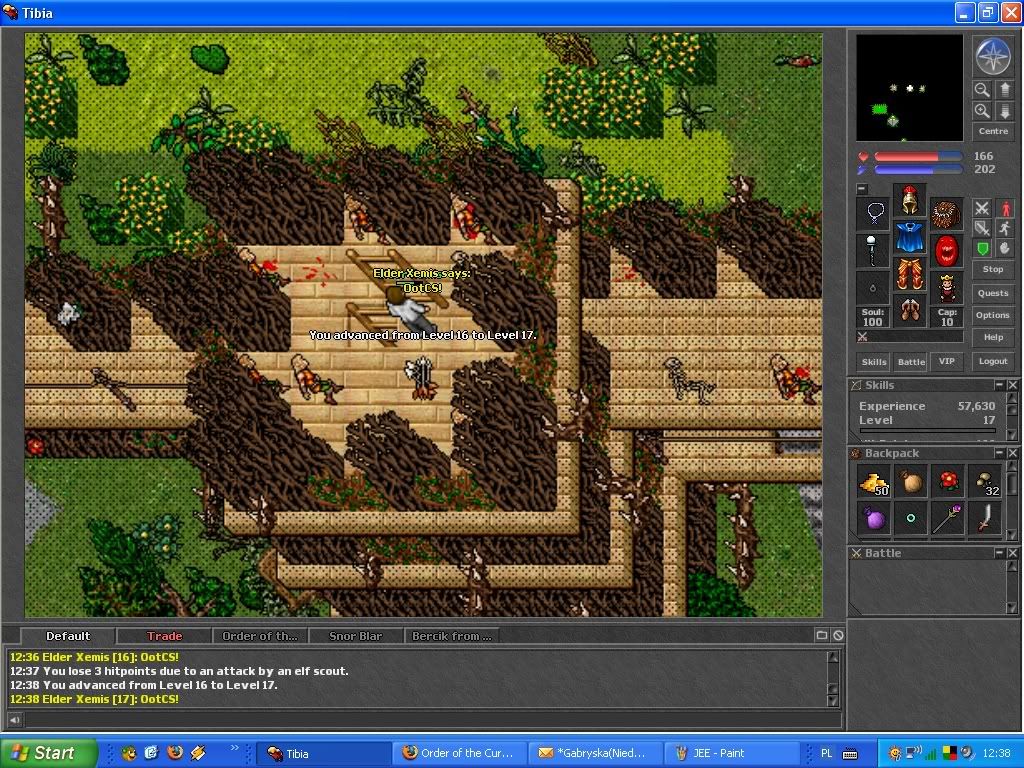The height and width of the screenshot is (768, 1024).
Task: Close the Skills panel
Action: [x=1012, y=385]
